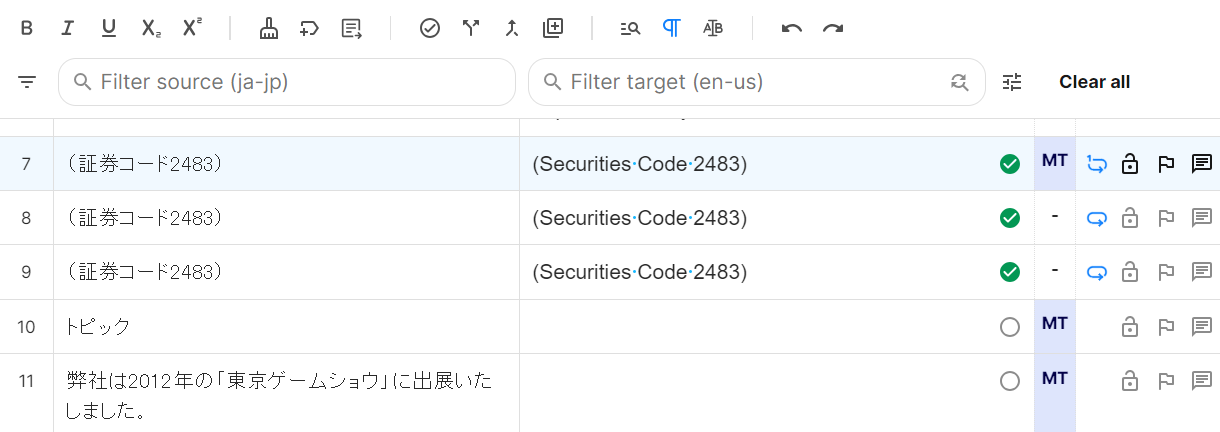Click the confirm segment checkmark icon
1220x432 pixels.
430,28
